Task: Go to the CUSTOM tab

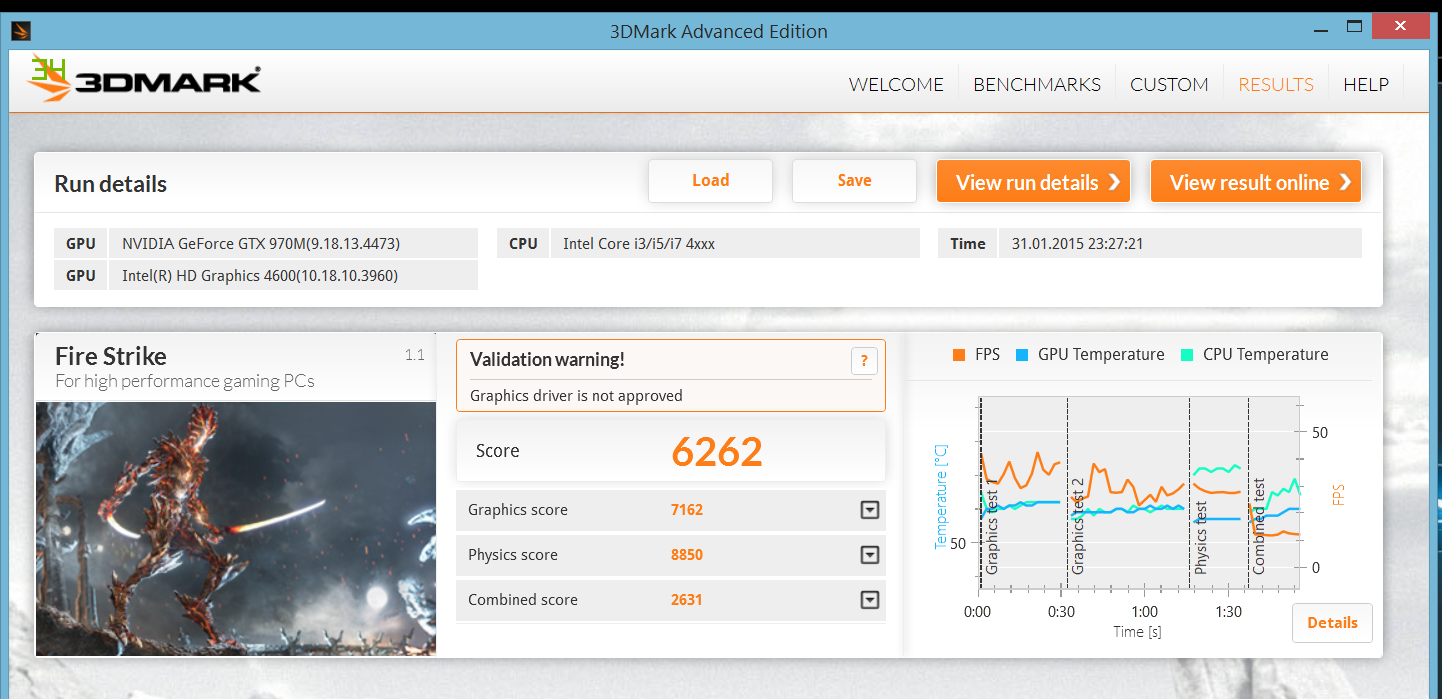Action: (1169, 85)
